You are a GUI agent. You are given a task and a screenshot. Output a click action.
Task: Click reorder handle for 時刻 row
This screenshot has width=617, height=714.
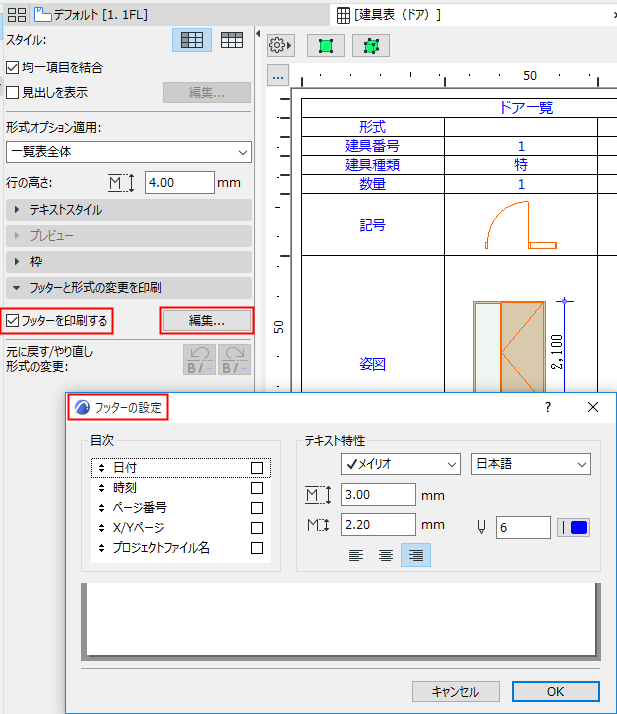click(x=102, y=488)
